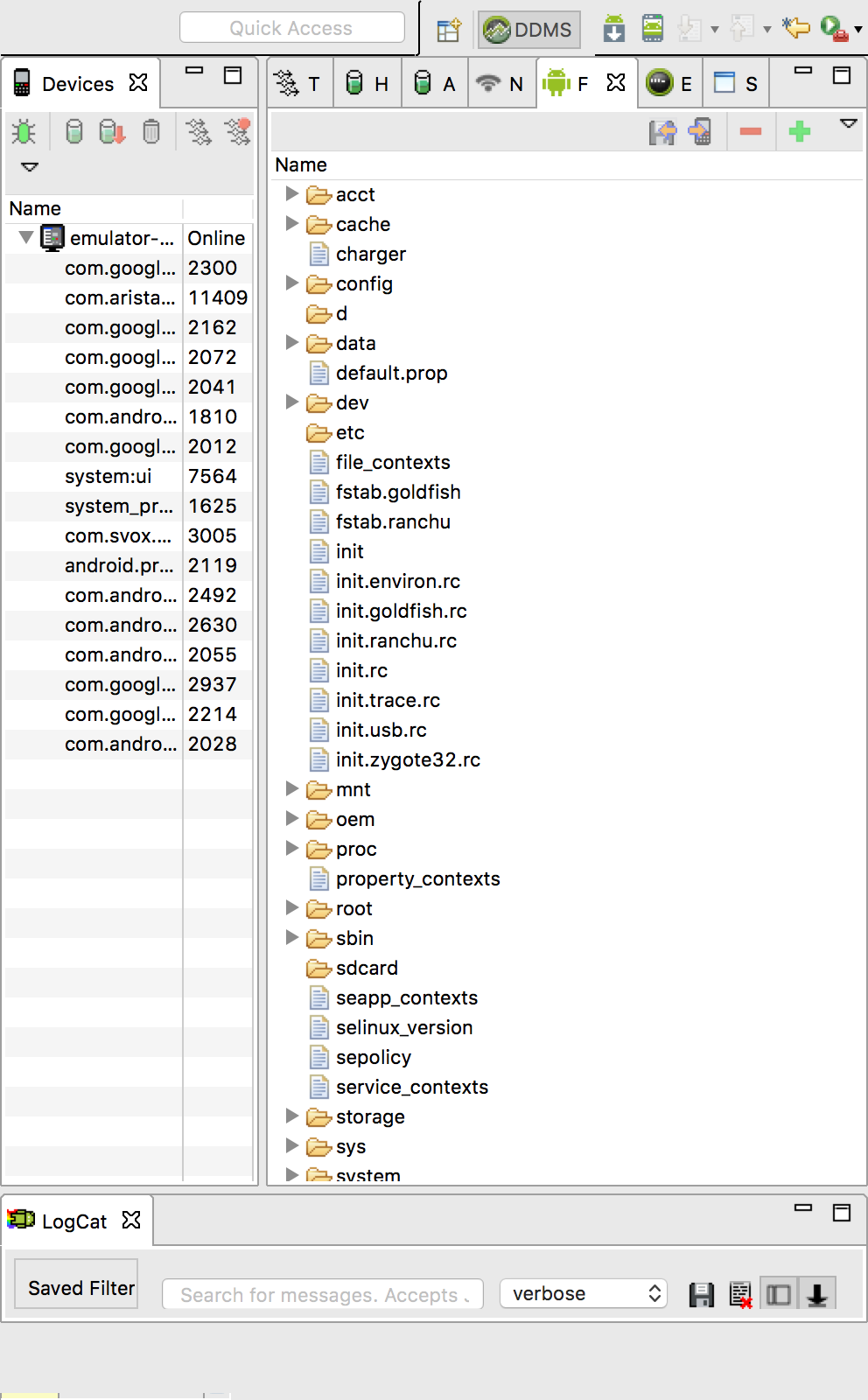Screen dimensions: 868x1400
Task: Switch to the System Information tab labeled S
Action: (738, 84)
